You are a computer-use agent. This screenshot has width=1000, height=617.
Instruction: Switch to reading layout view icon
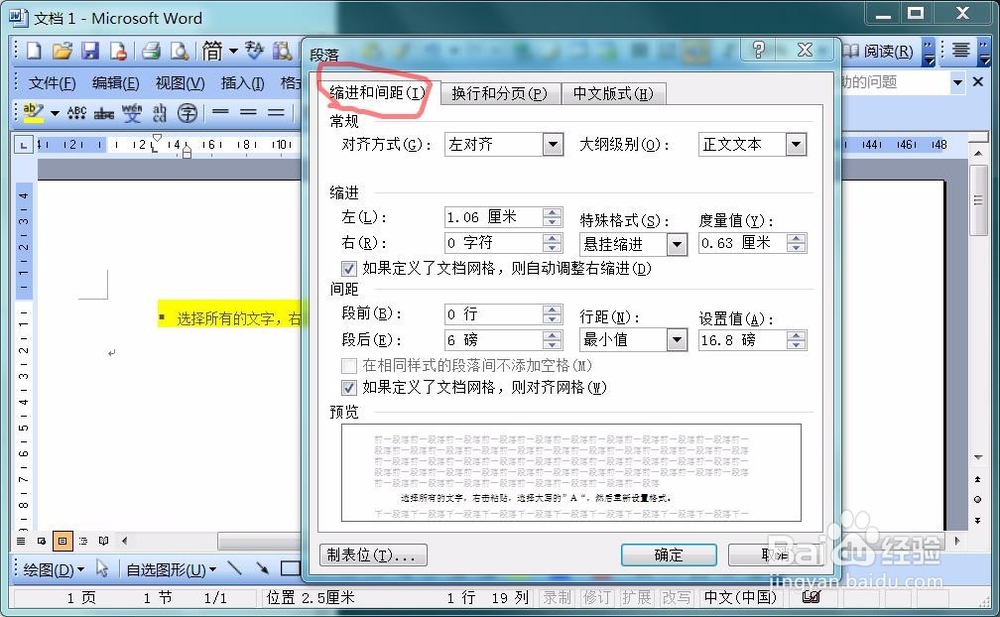click(103, 541)
